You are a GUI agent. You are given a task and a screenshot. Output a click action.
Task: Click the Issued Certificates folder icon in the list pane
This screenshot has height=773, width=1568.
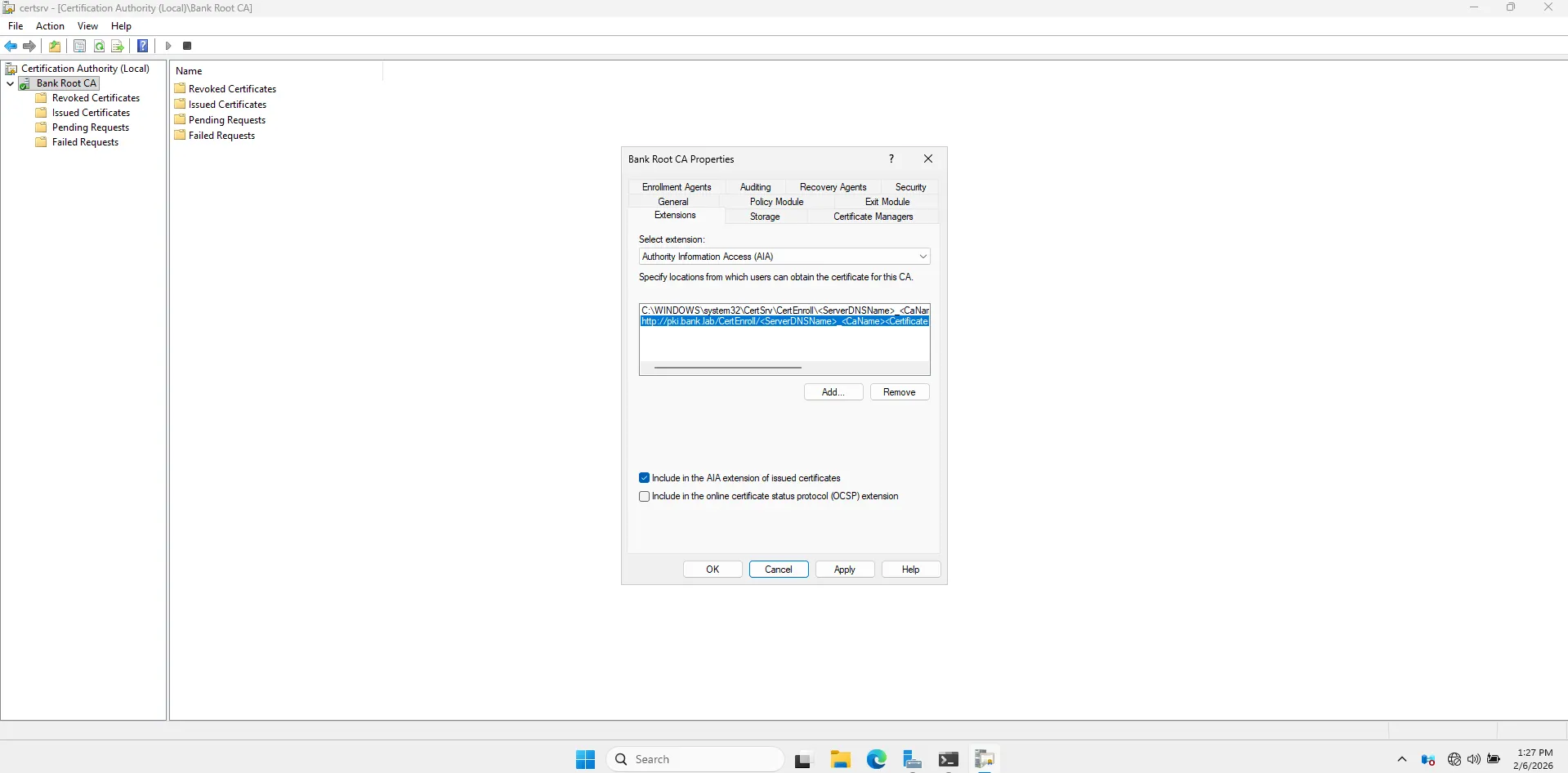coord(180,104)
